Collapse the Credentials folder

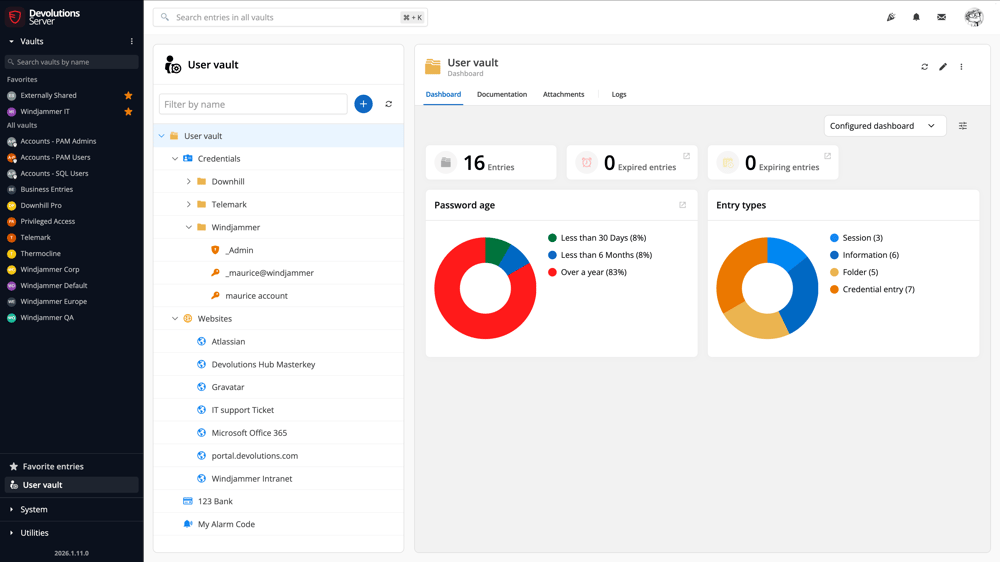tap(175, 159)
